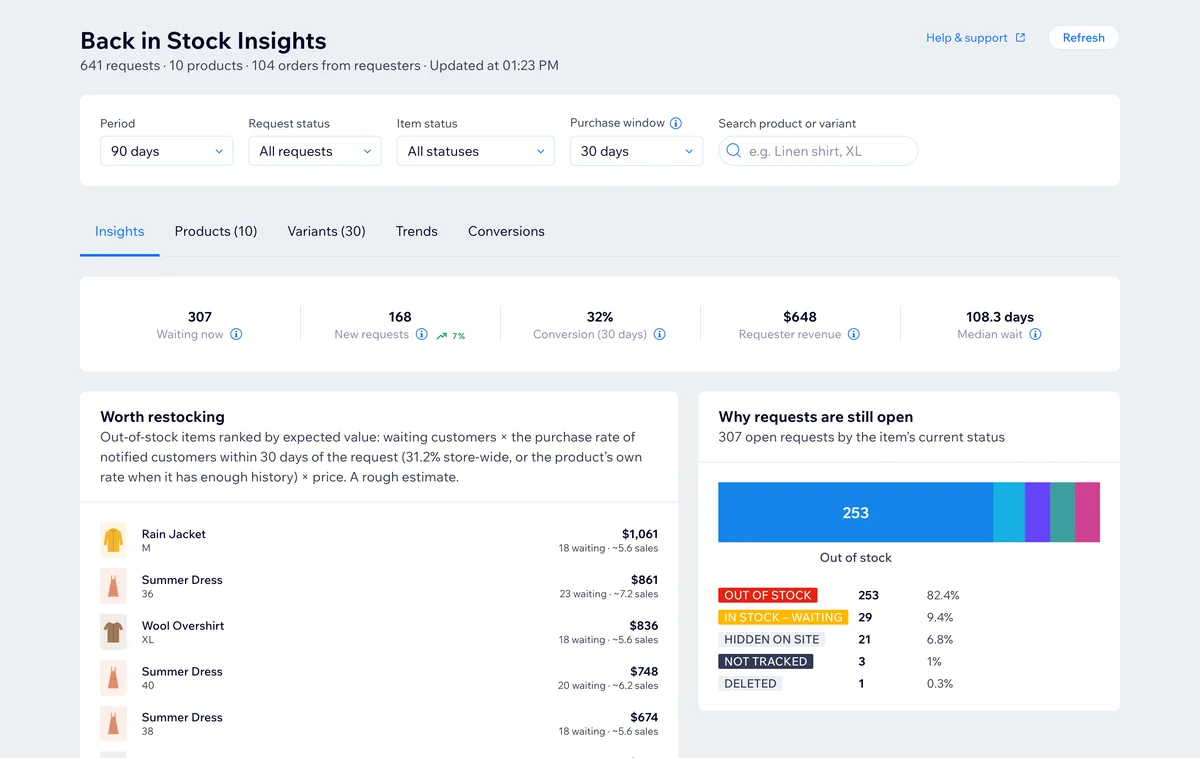Open the Variants (30) tab
This screenshot has width=1200, height=758.
coord(326,231)
